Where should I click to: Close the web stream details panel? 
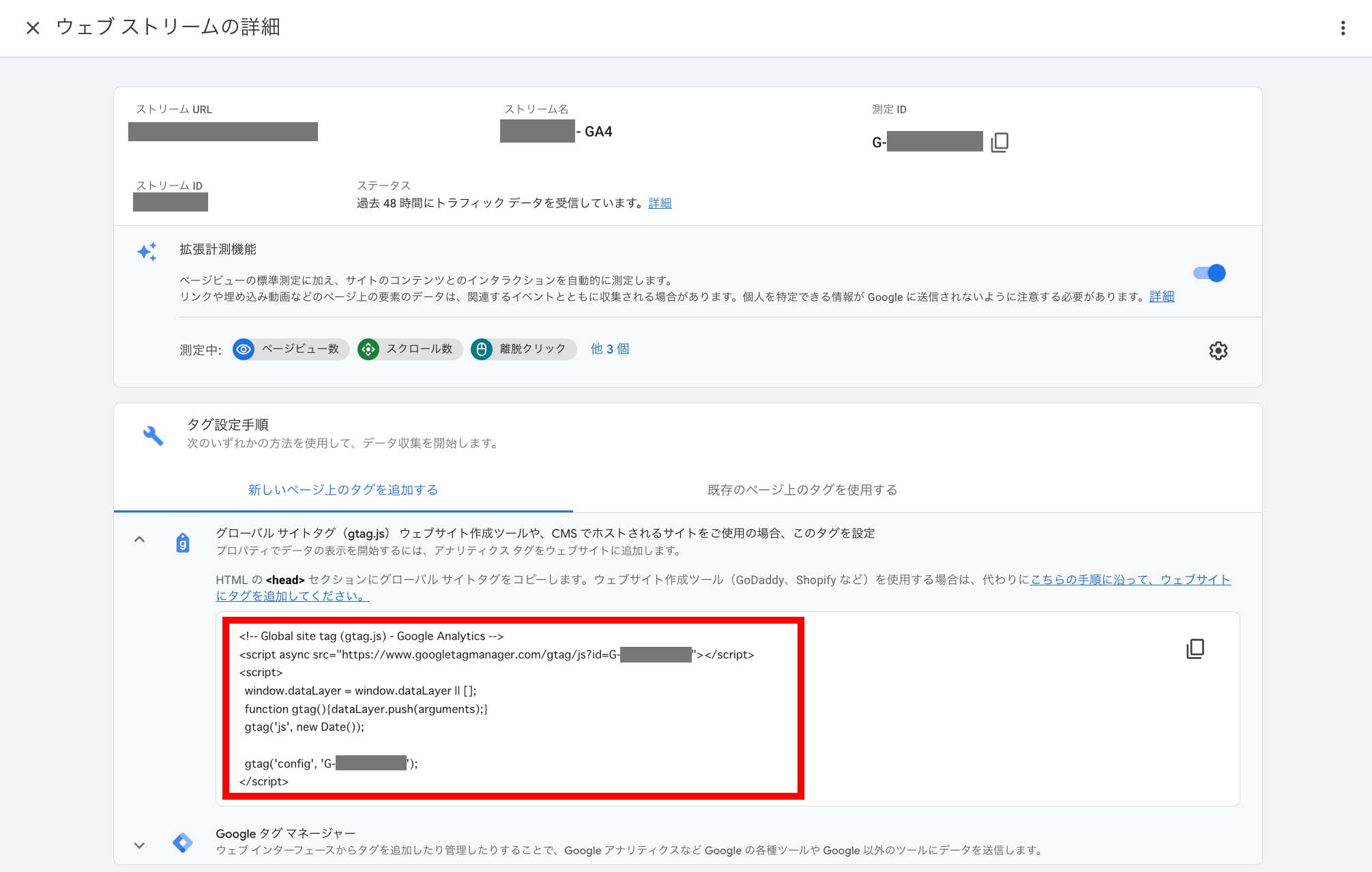click(x=33, y=28)
